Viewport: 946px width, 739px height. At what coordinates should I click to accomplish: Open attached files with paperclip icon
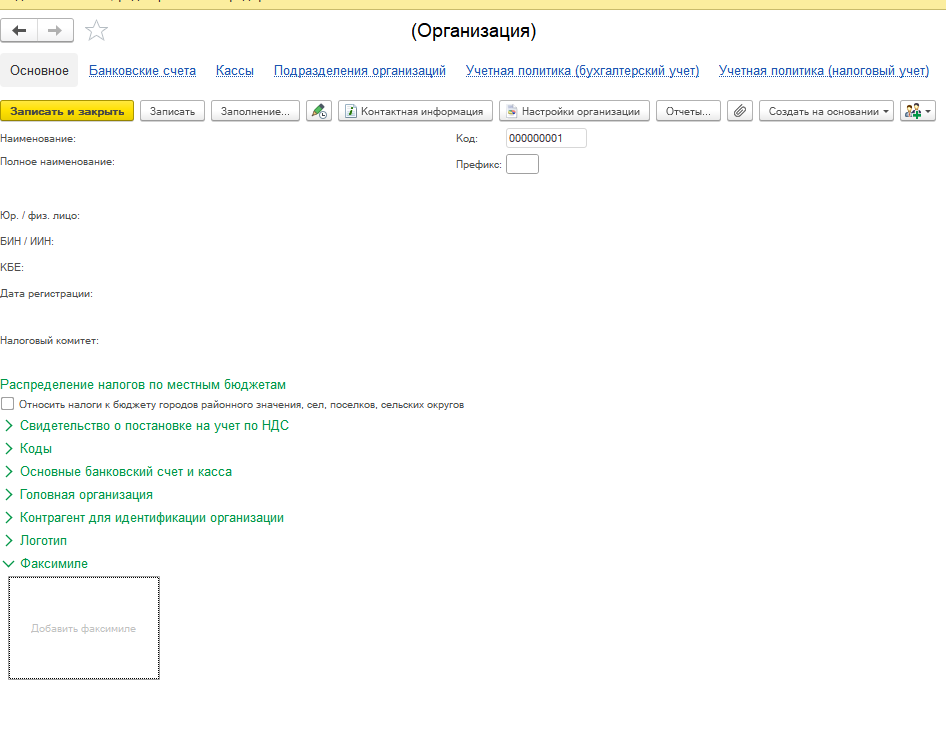(x=739, y=111)
